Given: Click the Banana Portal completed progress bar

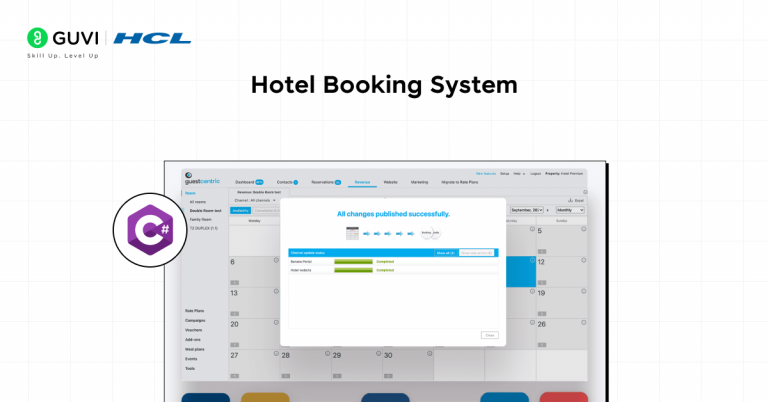Looking at the screenshot, I should click(x=353, y=262).
